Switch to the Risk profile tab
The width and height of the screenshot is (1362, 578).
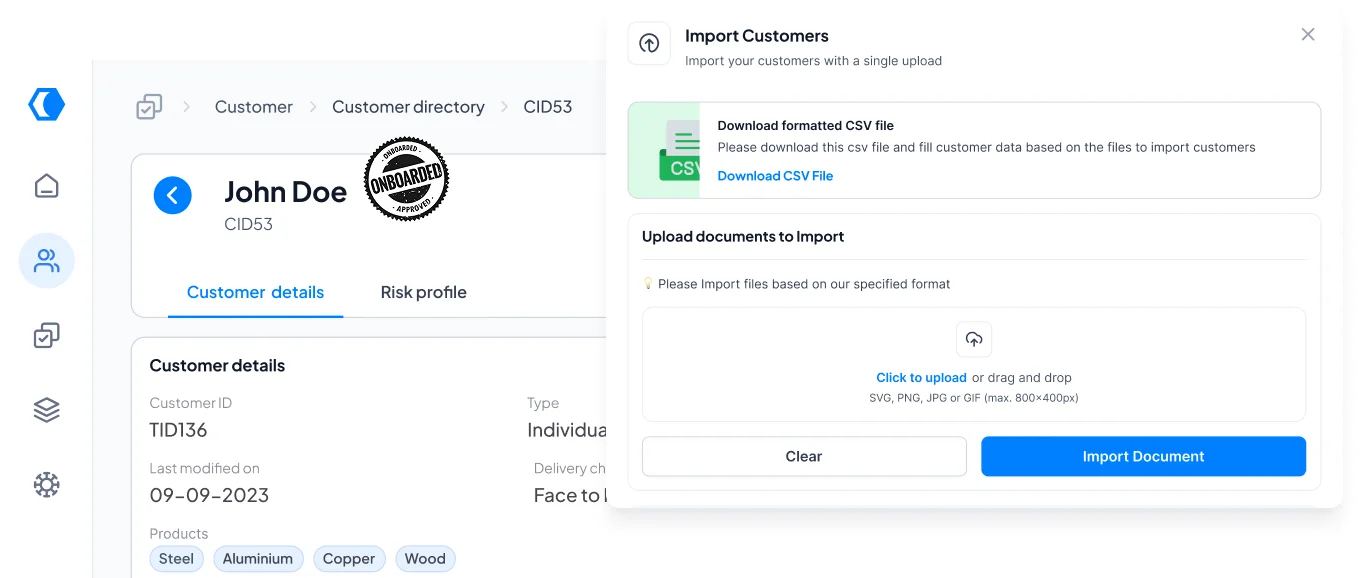[423, 292]
